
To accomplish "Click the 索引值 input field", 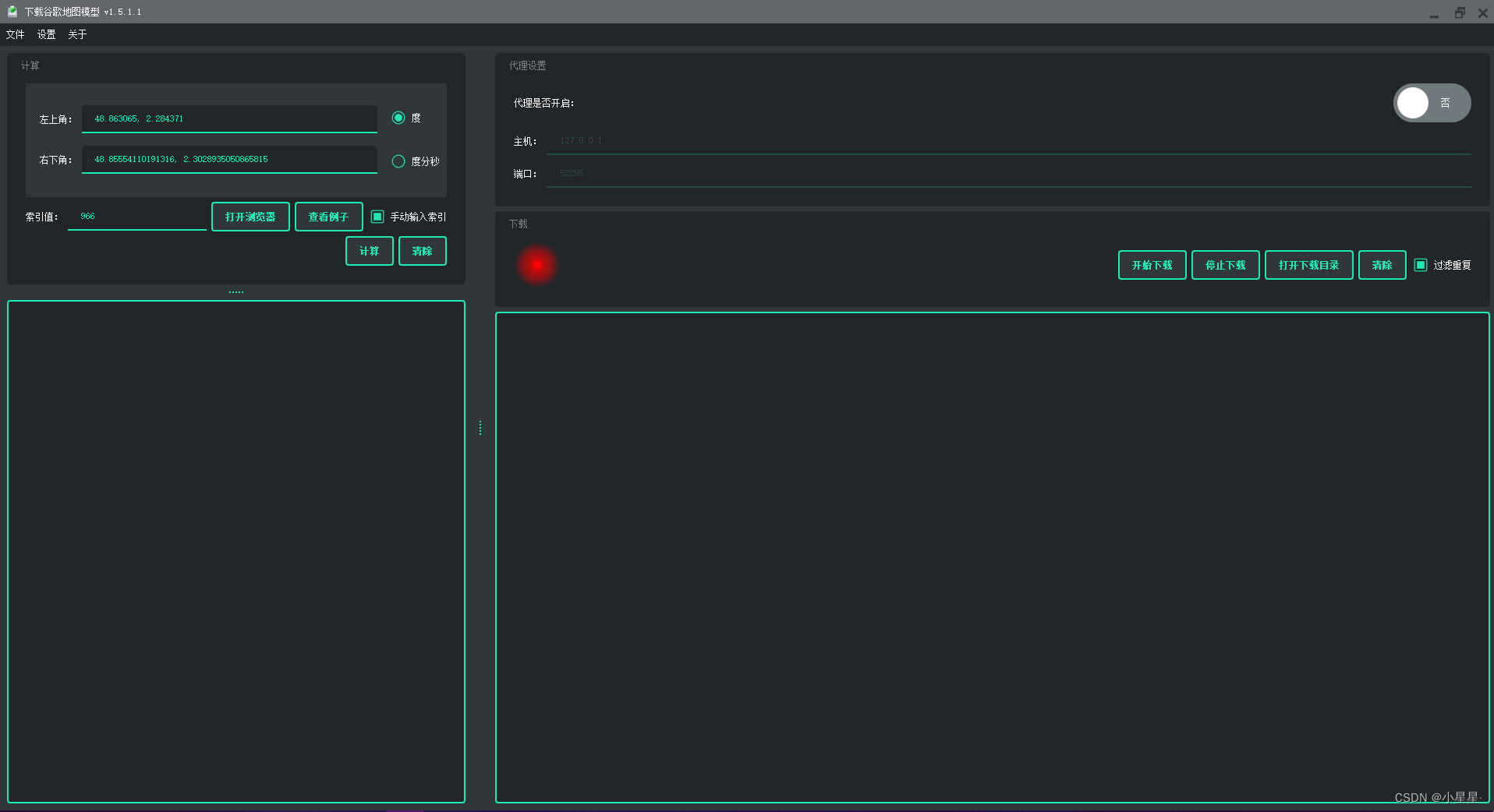I will pos(137,217).
